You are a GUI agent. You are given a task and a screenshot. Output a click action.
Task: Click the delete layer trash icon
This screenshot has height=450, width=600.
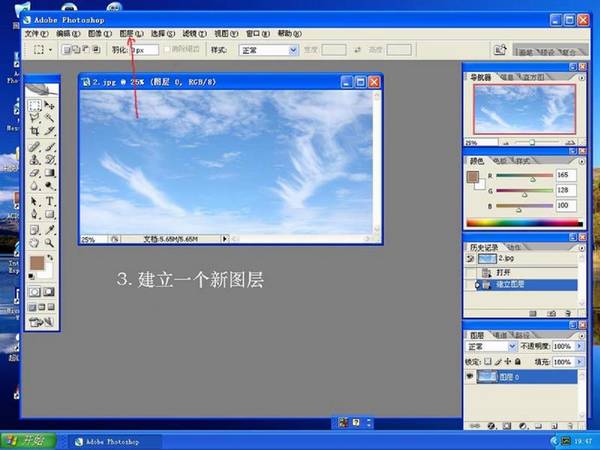(x=570, y=426)
